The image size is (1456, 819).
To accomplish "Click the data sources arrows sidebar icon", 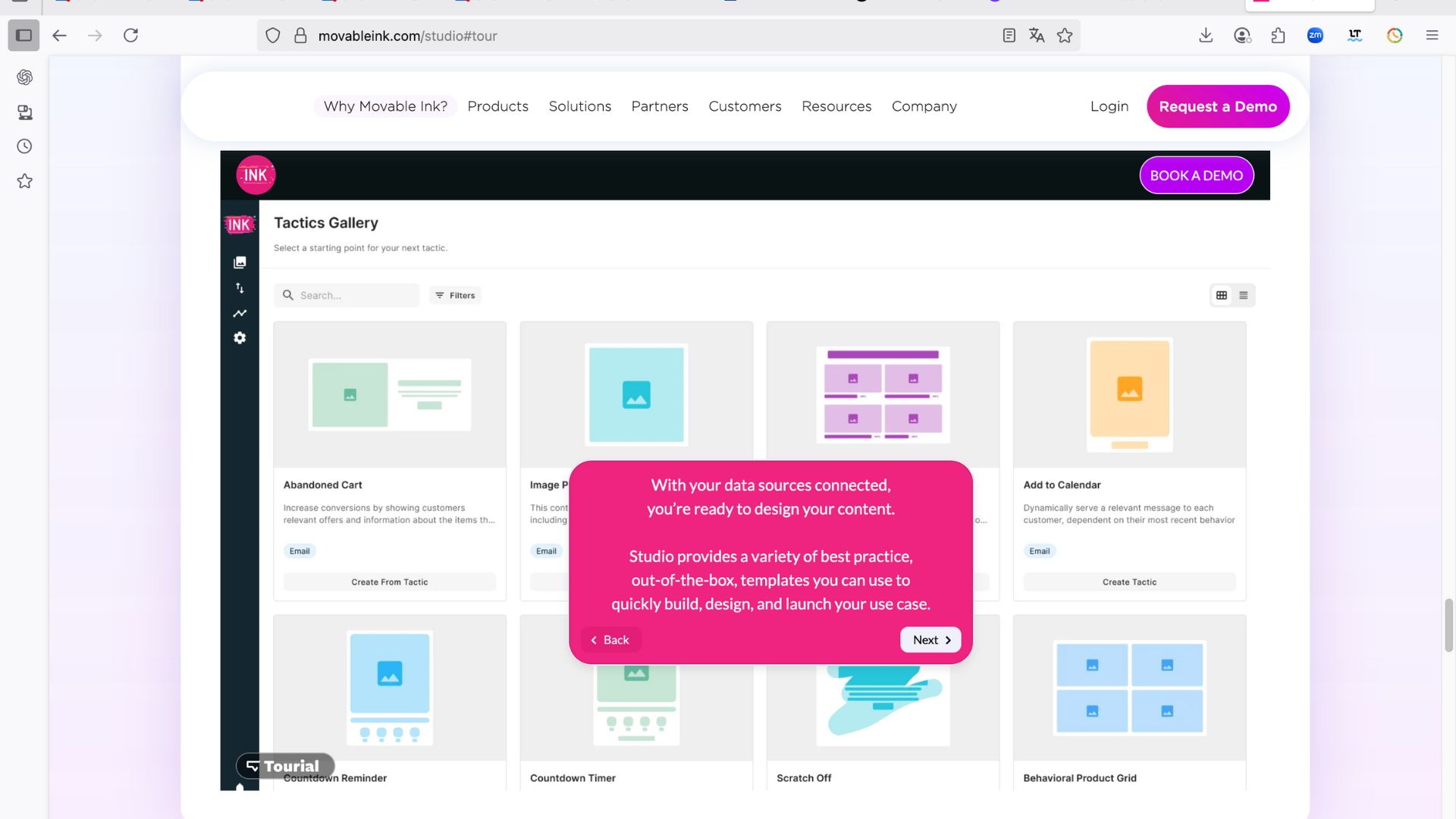I will tap(240, 288).
